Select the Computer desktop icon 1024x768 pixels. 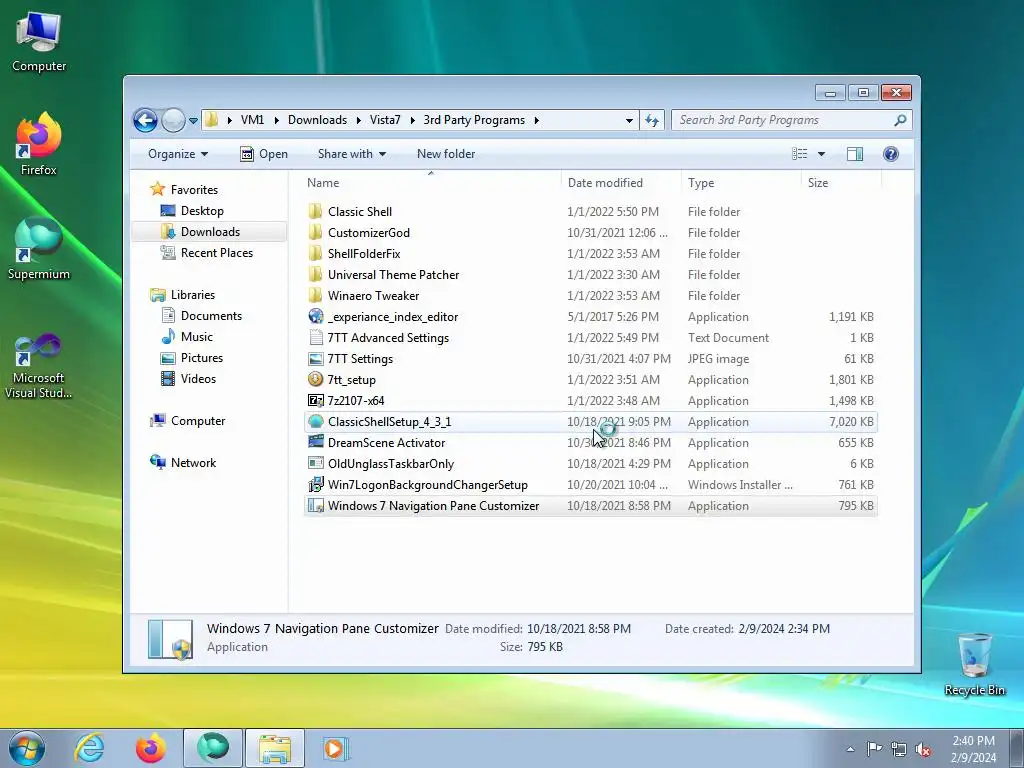[39, 42]
